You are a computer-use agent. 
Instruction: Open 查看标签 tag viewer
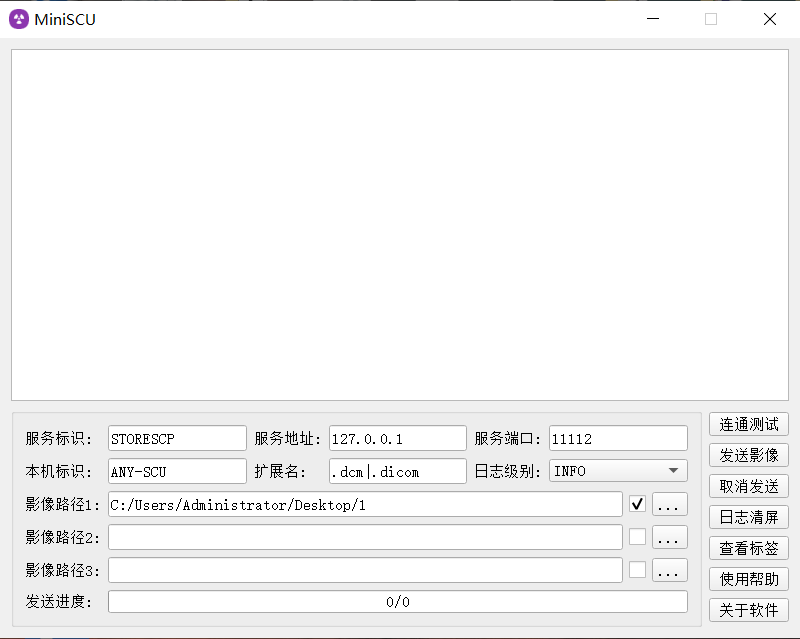pyautogui.click(x=749, y=548)
